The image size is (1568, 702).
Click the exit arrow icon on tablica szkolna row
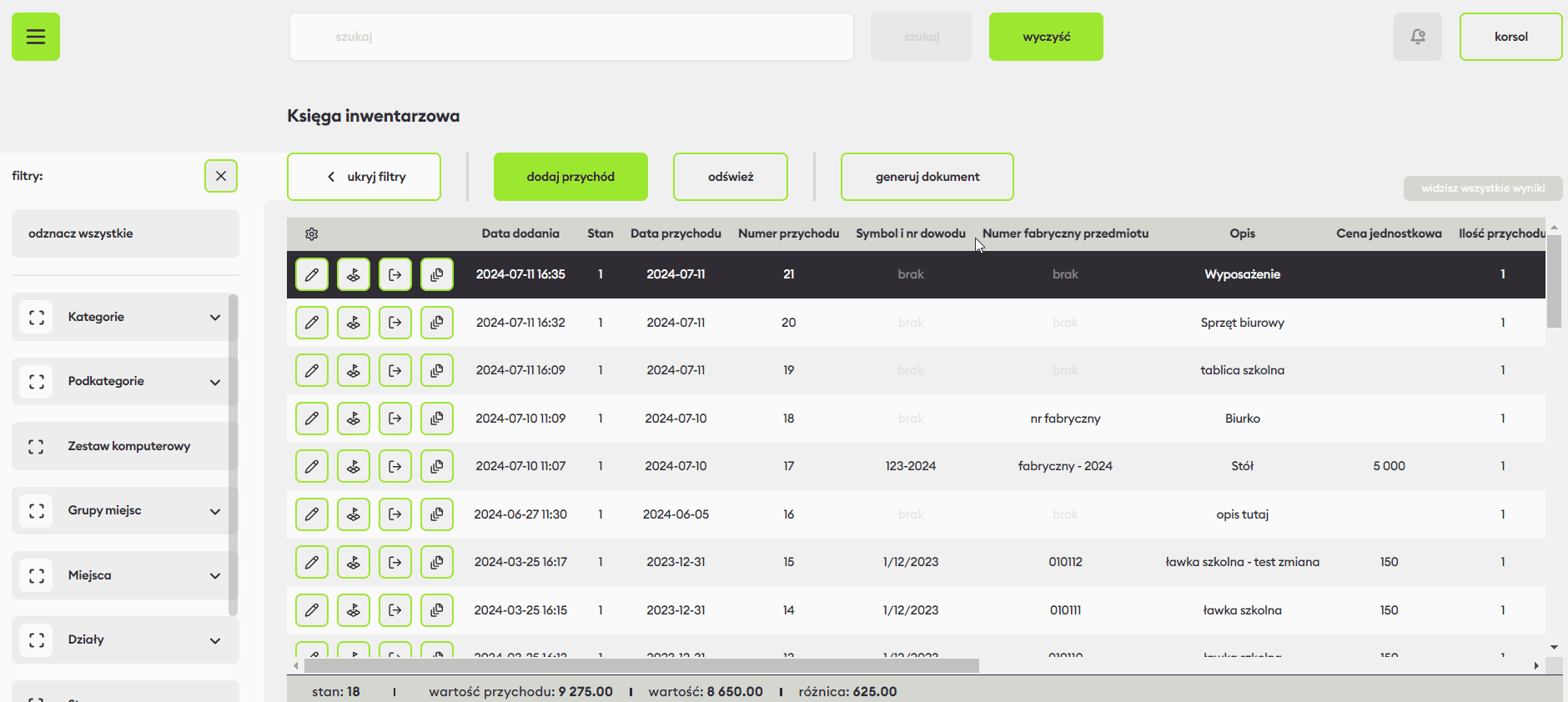pyautogui.click(x=395, y=370)
